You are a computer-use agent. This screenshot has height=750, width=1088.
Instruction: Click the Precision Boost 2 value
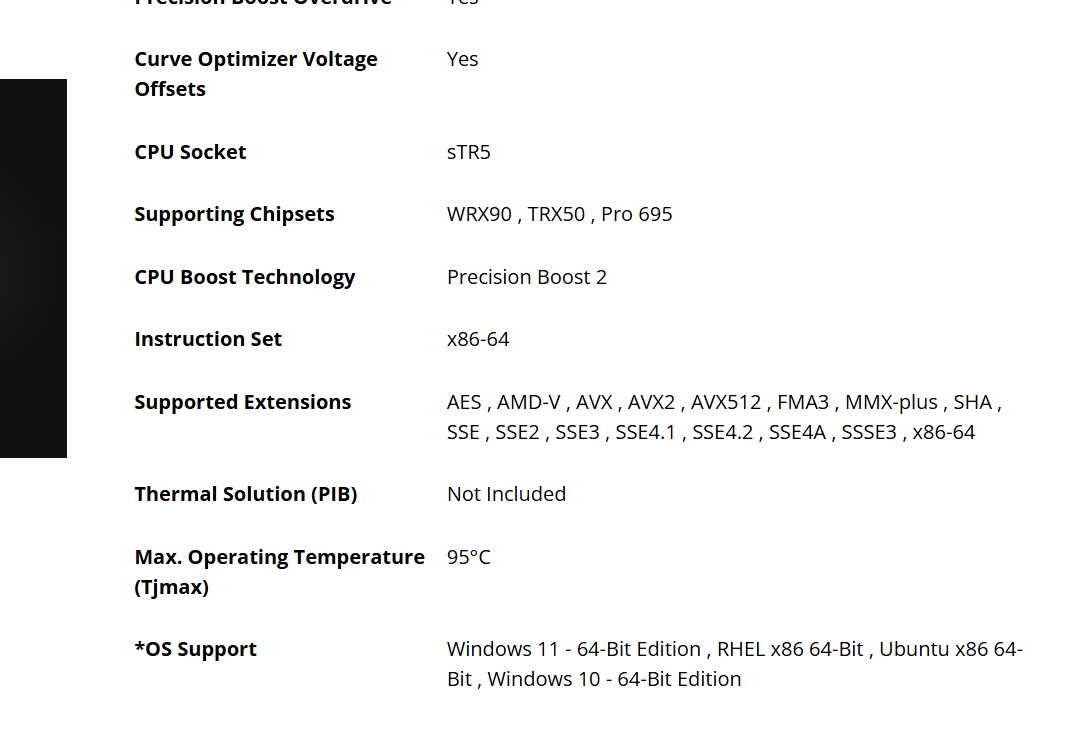tap(526, 277)
